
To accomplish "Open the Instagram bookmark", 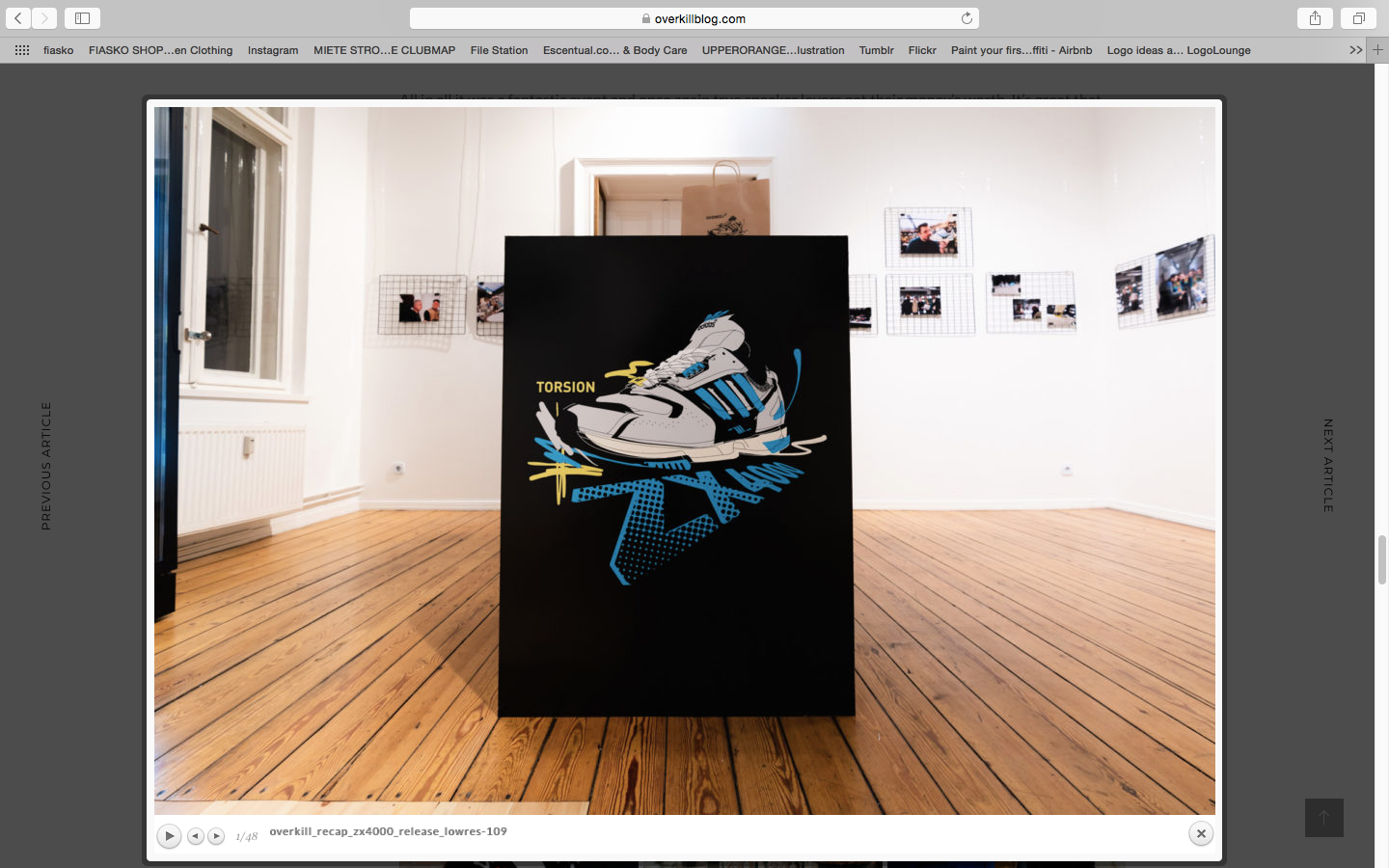I will click(x=273, y=50).
